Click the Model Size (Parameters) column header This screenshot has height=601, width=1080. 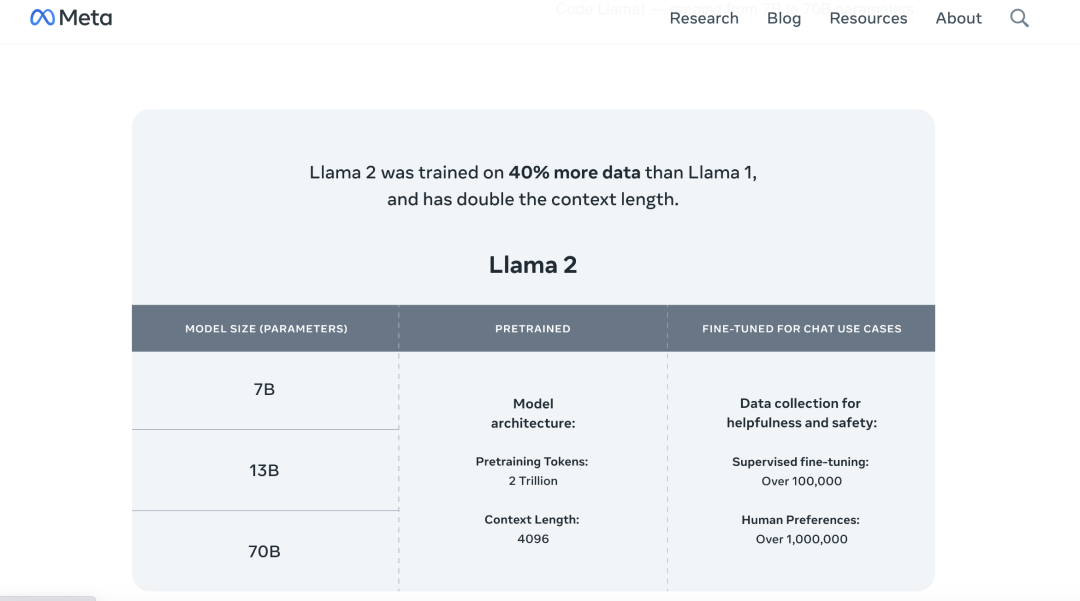pyautogui.click(x=266, y=328)
